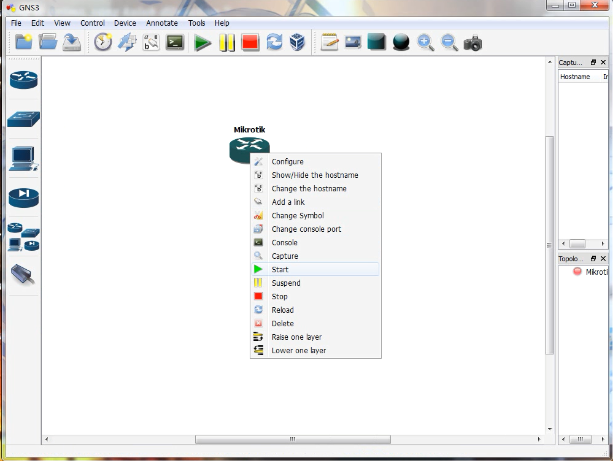Open console terminal toolbar icon
The width and height of the screenshot is (613, 461).
point(175,42)
